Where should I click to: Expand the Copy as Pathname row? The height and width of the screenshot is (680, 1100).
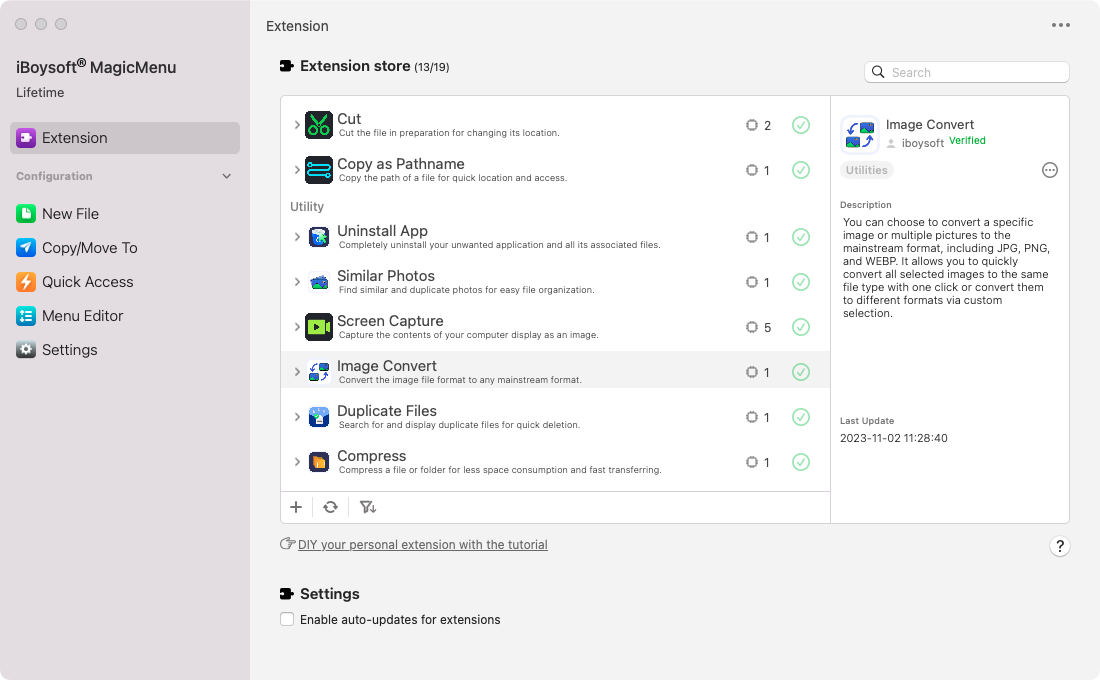click(297, 170)
